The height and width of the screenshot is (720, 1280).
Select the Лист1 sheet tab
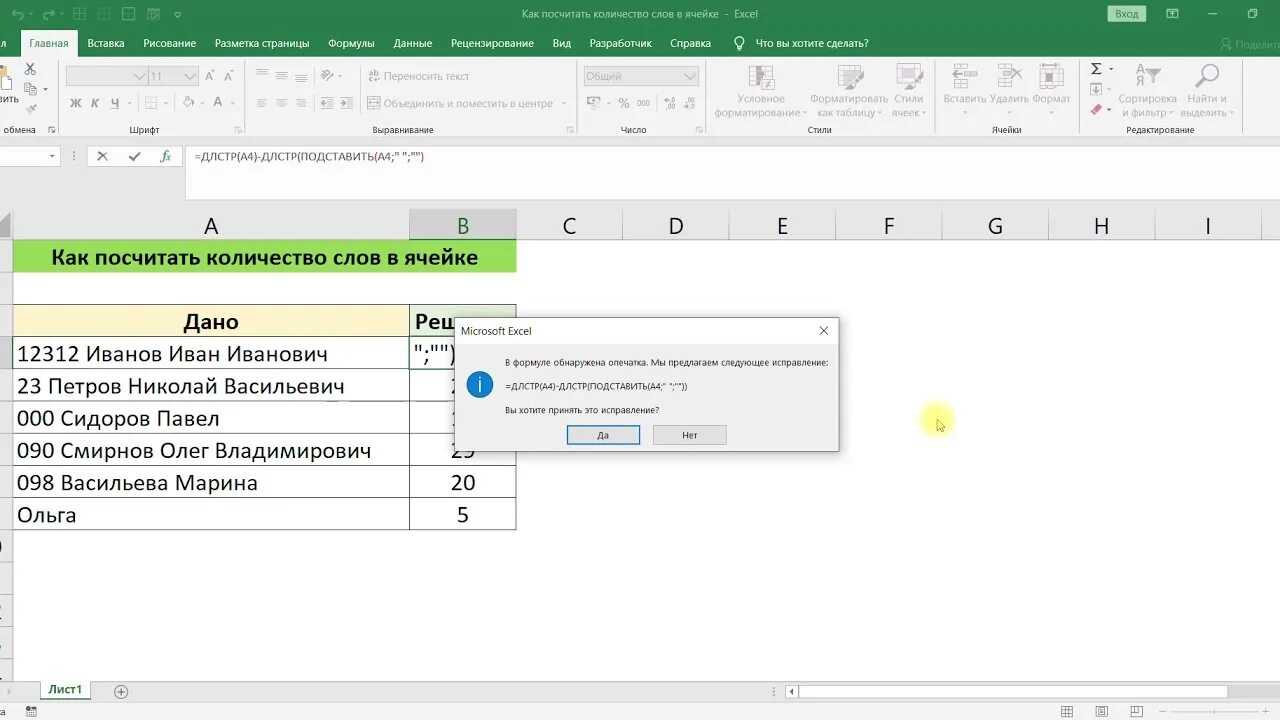point(65,690)
